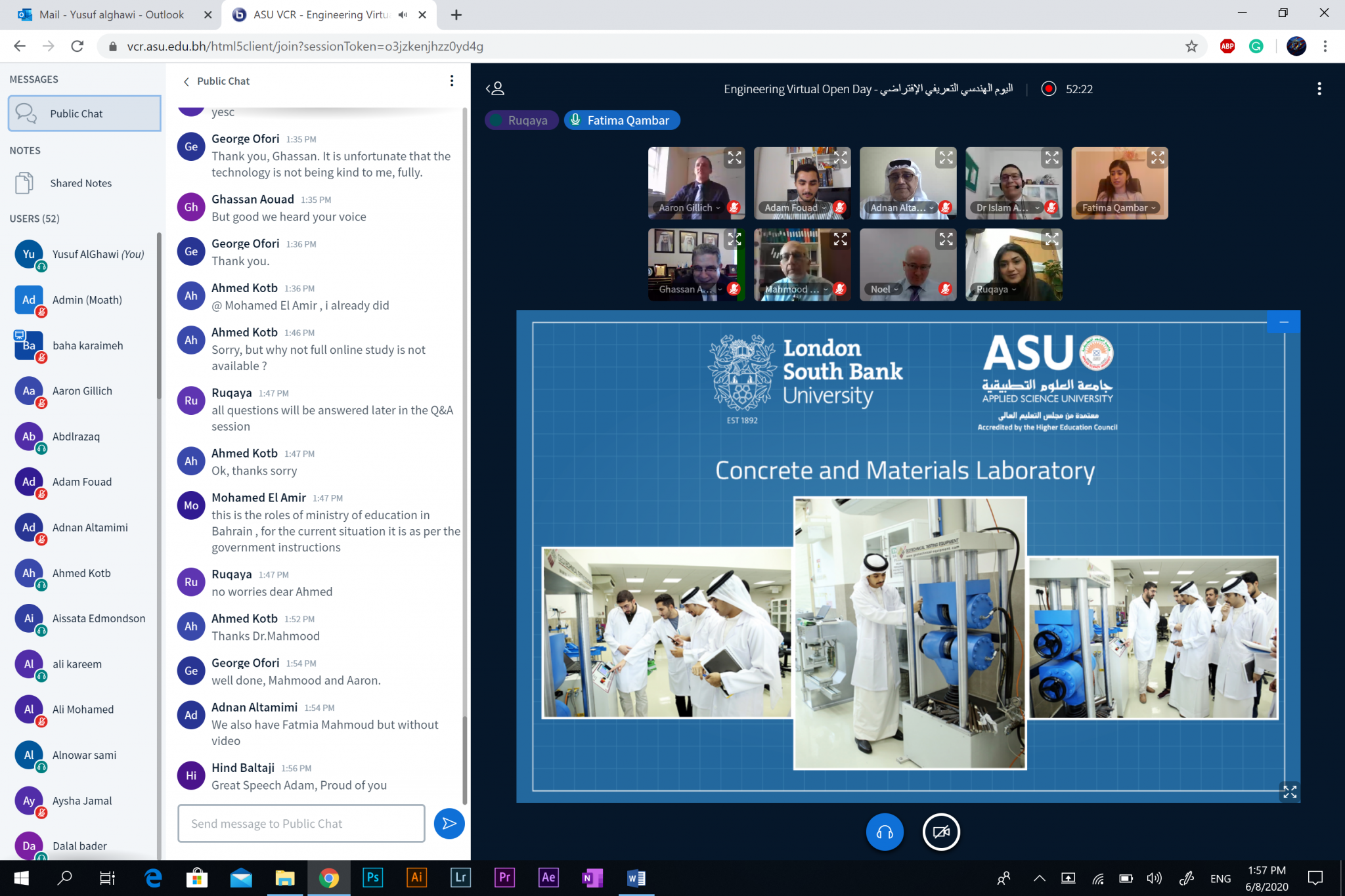
Task: Open Photoshop from the taskbar
Action: (372, 878)
